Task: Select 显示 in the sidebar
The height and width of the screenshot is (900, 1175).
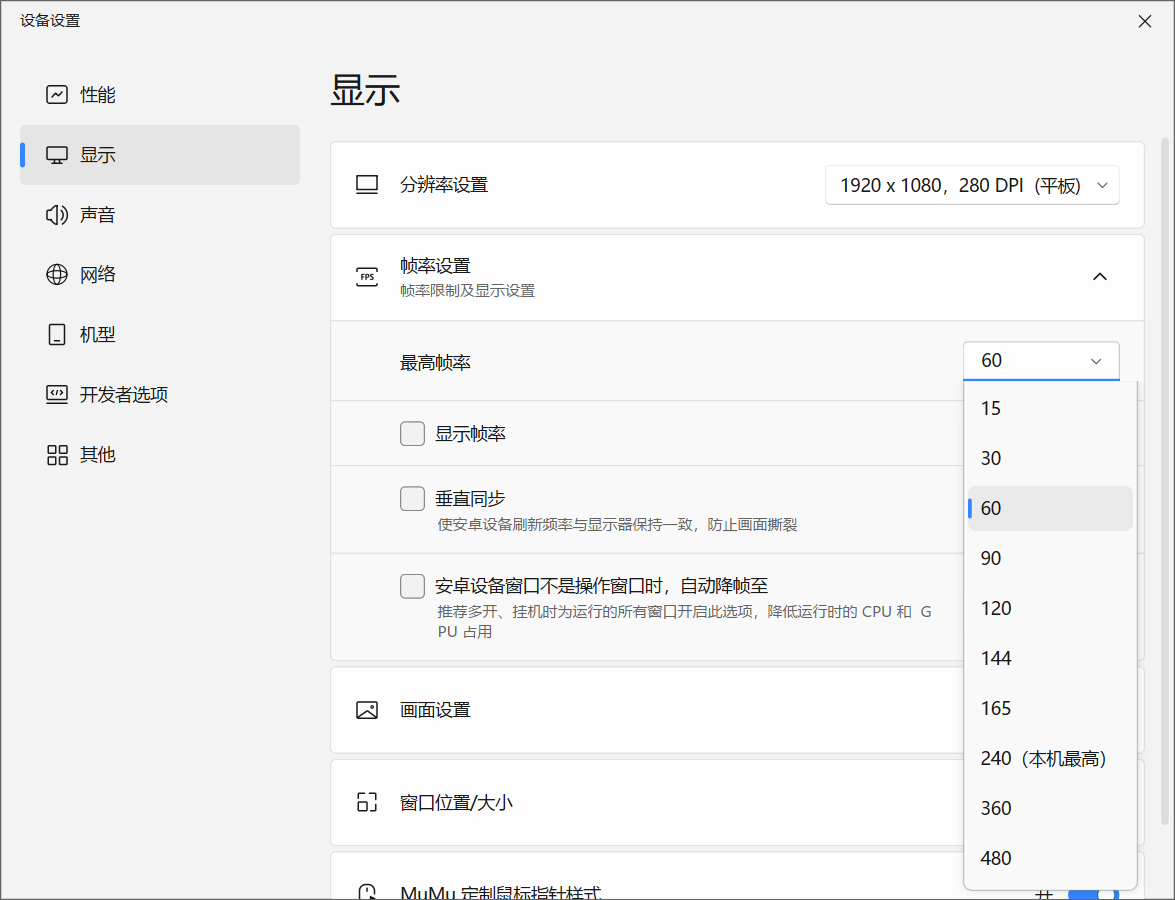Action: pyautogui.click(x=160, y=154)
